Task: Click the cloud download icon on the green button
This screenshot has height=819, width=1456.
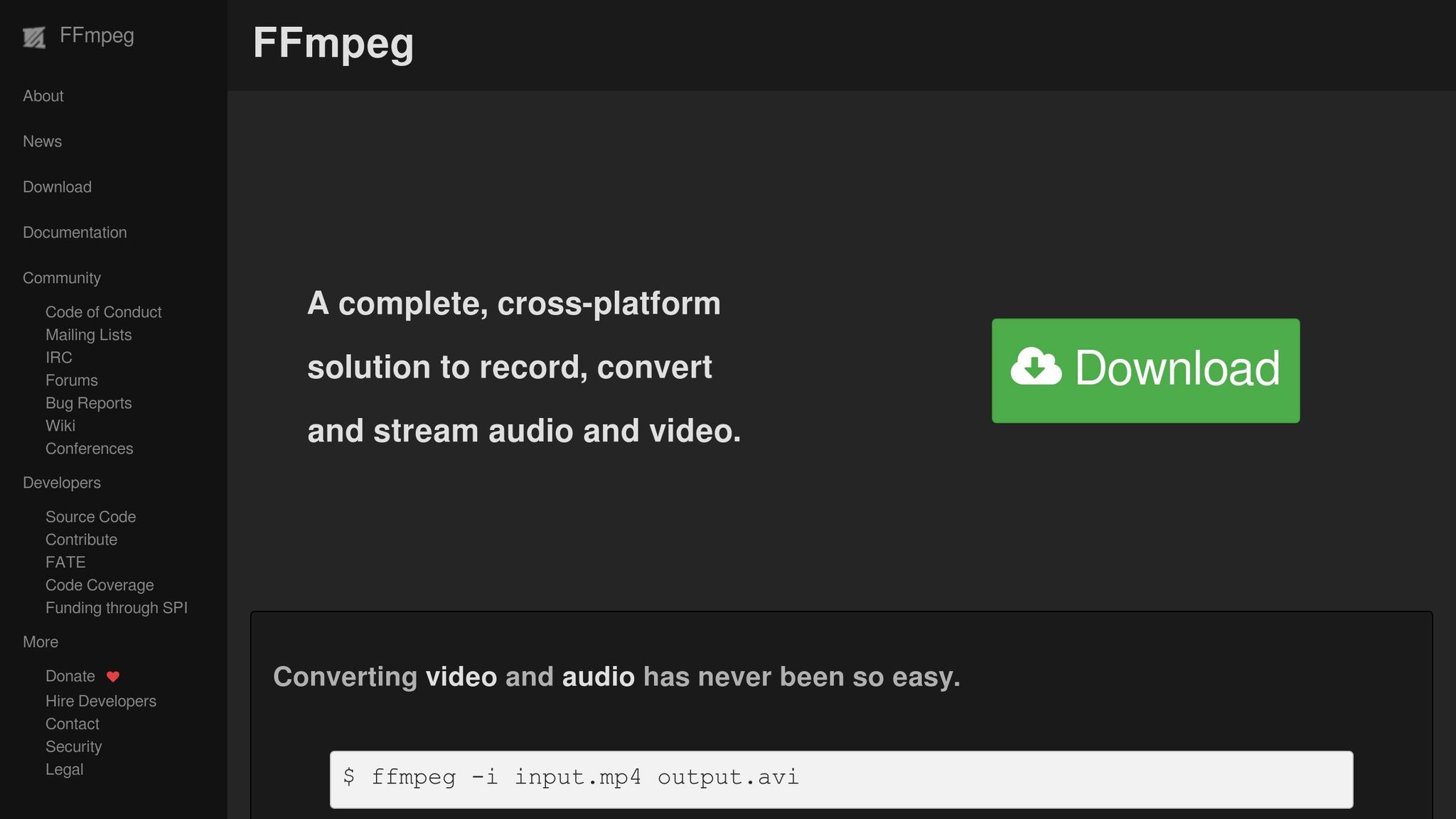Action: (1035, 368)
